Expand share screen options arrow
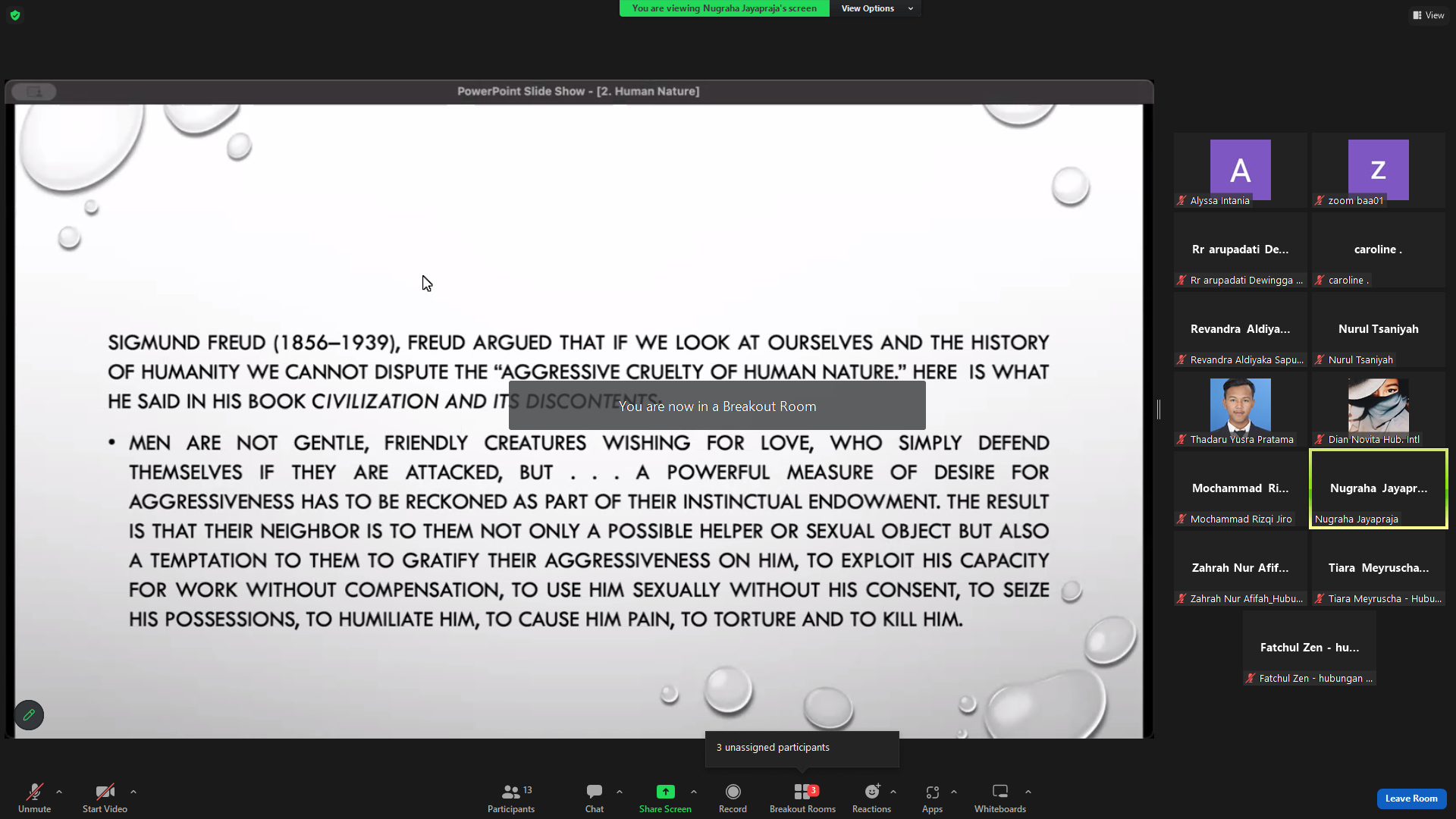 (694, 792)
